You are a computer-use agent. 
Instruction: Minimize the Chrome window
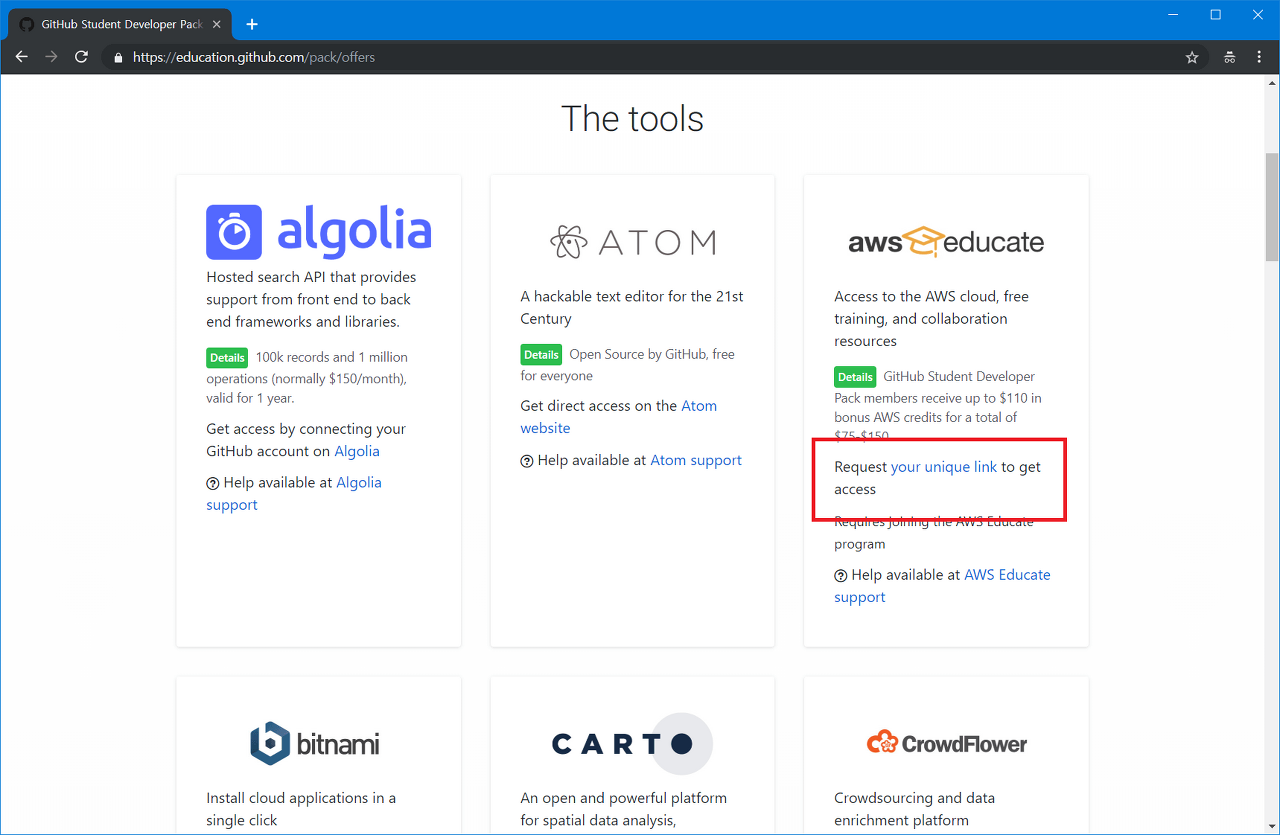click(x=1172, y=14)
